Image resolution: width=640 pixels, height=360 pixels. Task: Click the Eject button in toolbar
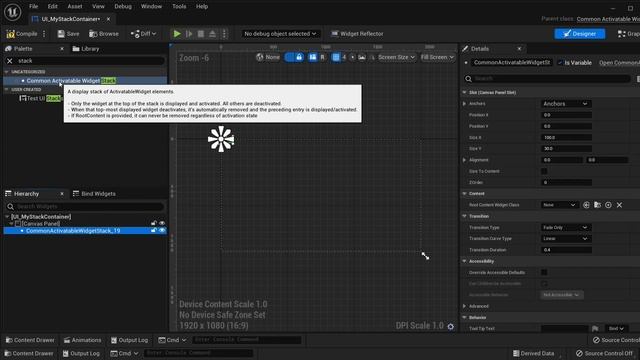click(x=212, y=34)
